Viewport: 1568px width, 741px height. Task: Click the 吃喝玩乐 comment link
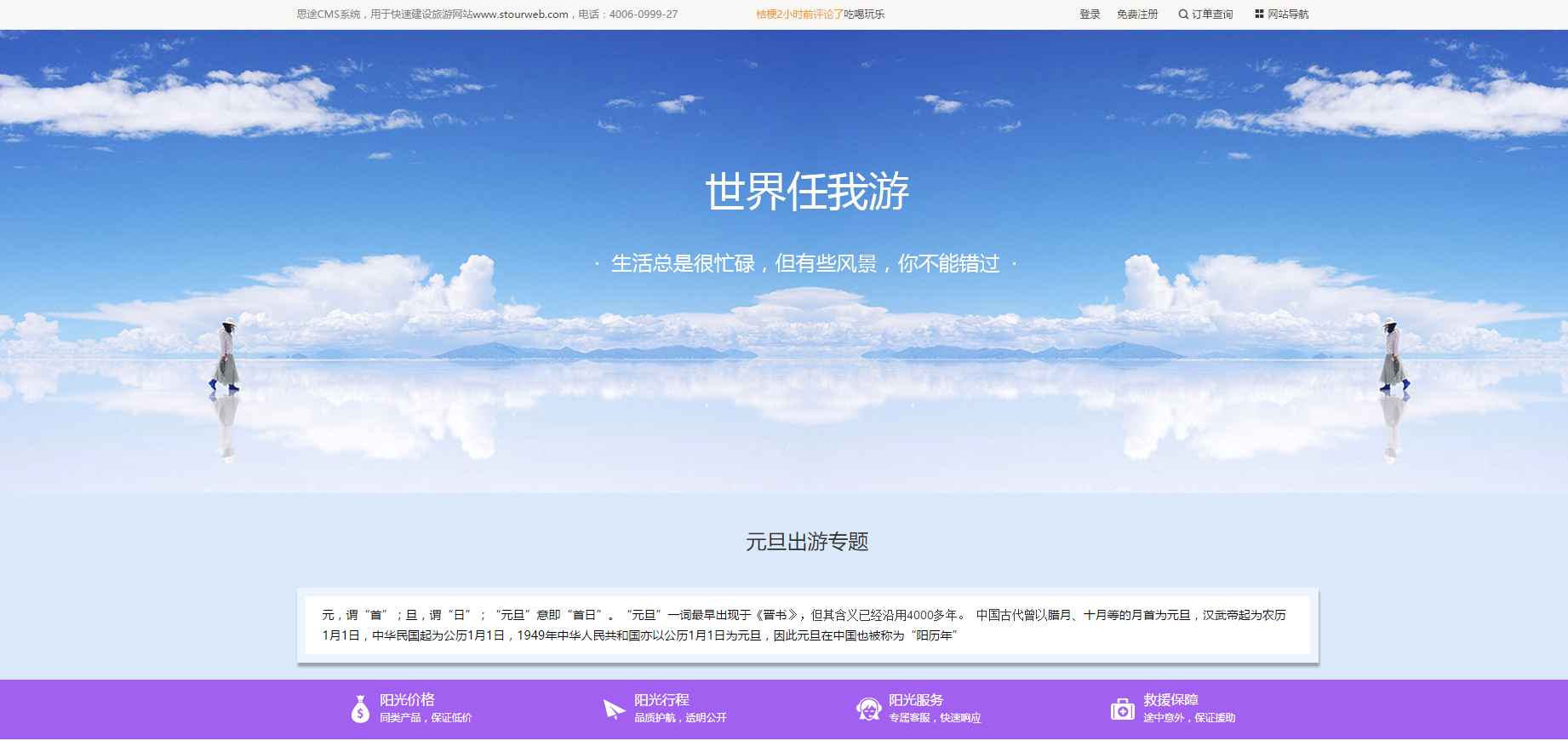(864, 14)
